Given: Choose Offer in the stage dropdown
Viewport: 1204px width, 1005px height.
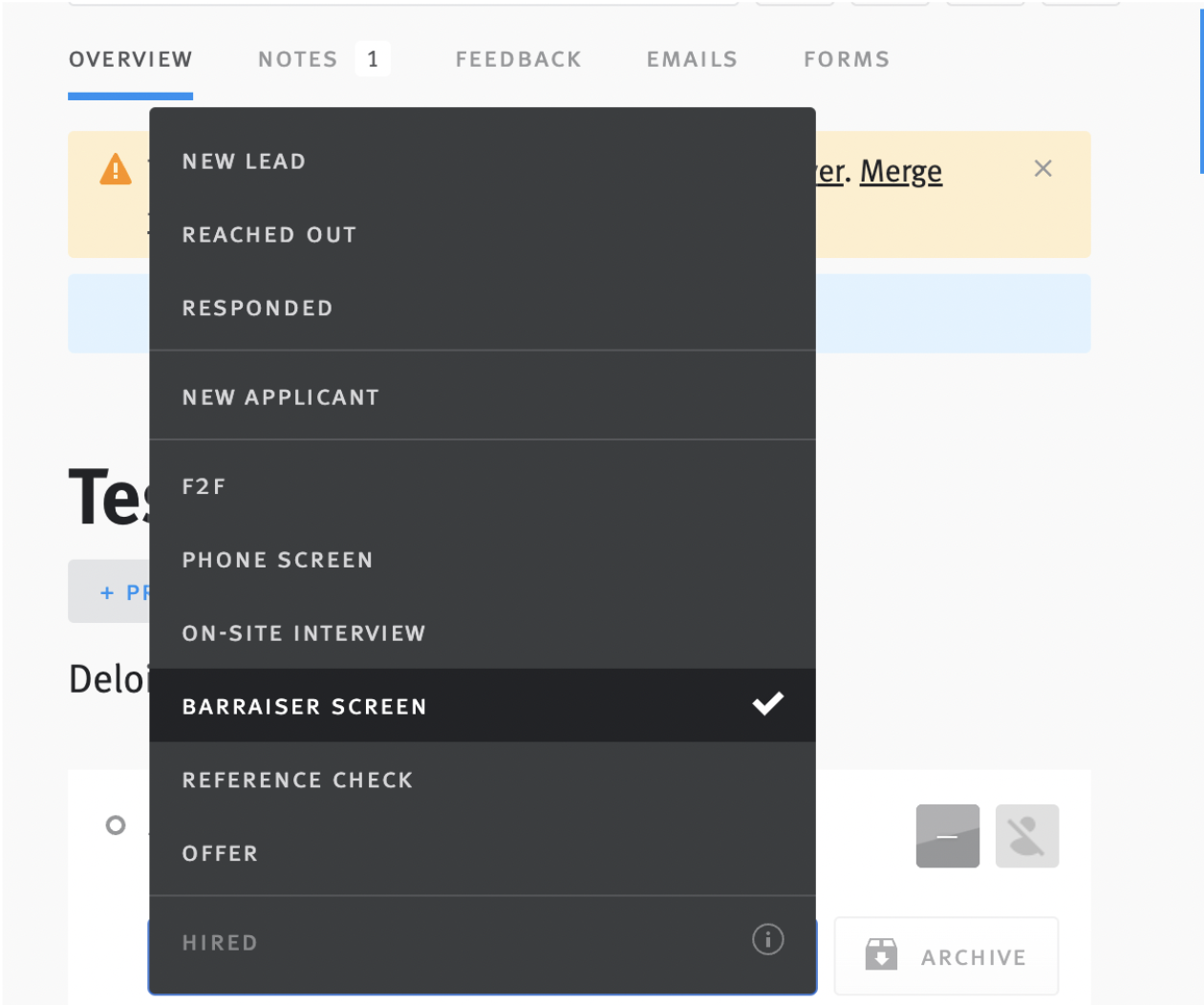Looking at the screenshot, I should [221, 853].
